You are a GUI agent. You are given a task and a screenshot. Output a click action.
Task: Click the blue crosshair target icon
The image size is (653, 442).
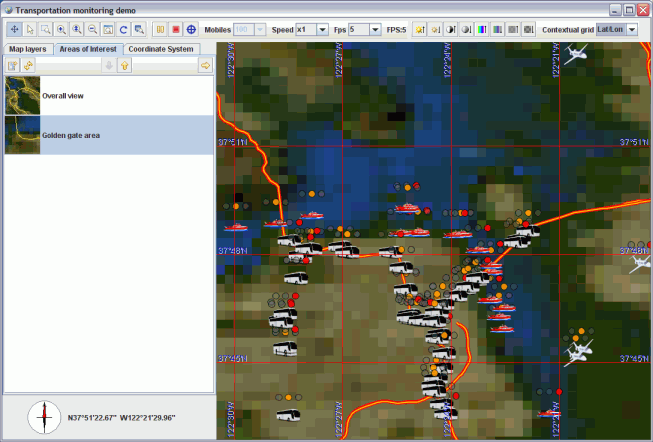point(191,30)
